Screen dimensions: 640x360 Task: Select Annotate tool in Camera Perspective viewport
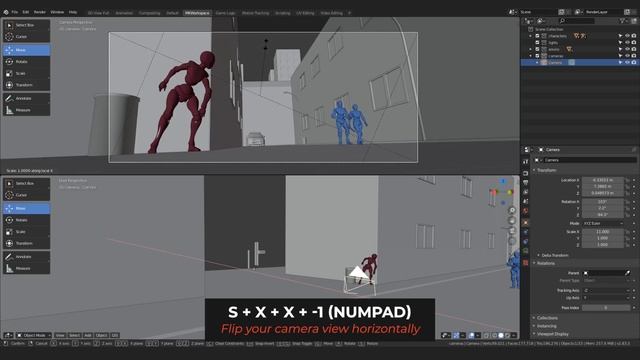pos(27,98)
